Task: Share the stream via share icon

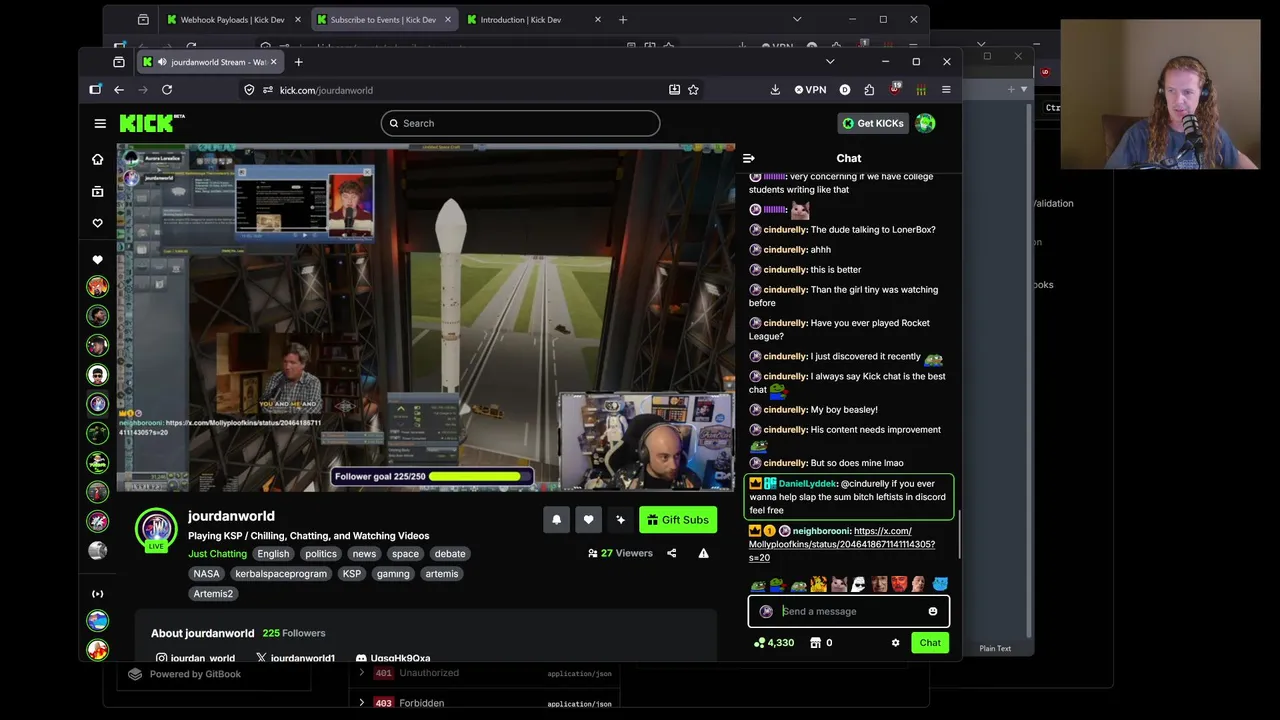Action: (672, 553)
